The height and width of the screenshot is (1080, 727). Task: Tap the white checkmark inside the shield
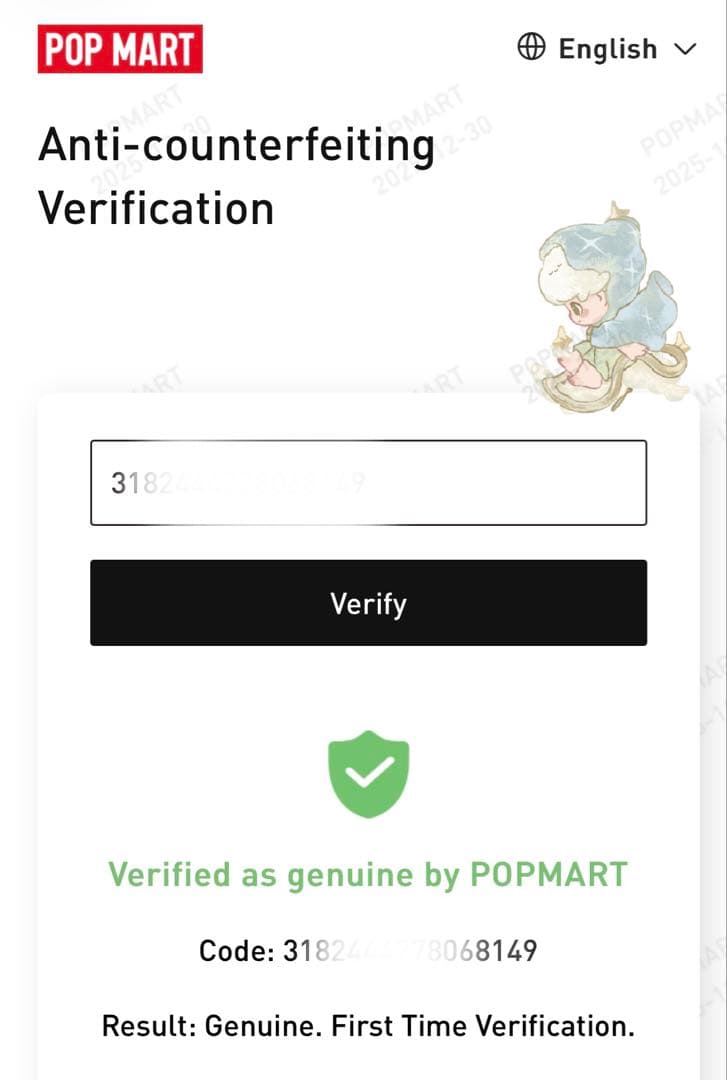tap(368, 771)
